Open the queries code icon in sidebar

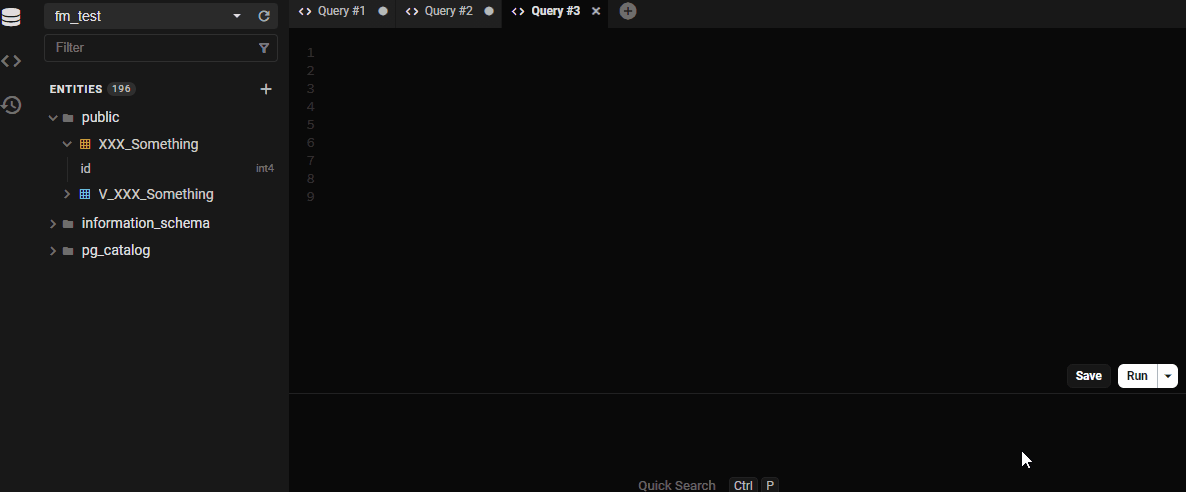[11, 61]
